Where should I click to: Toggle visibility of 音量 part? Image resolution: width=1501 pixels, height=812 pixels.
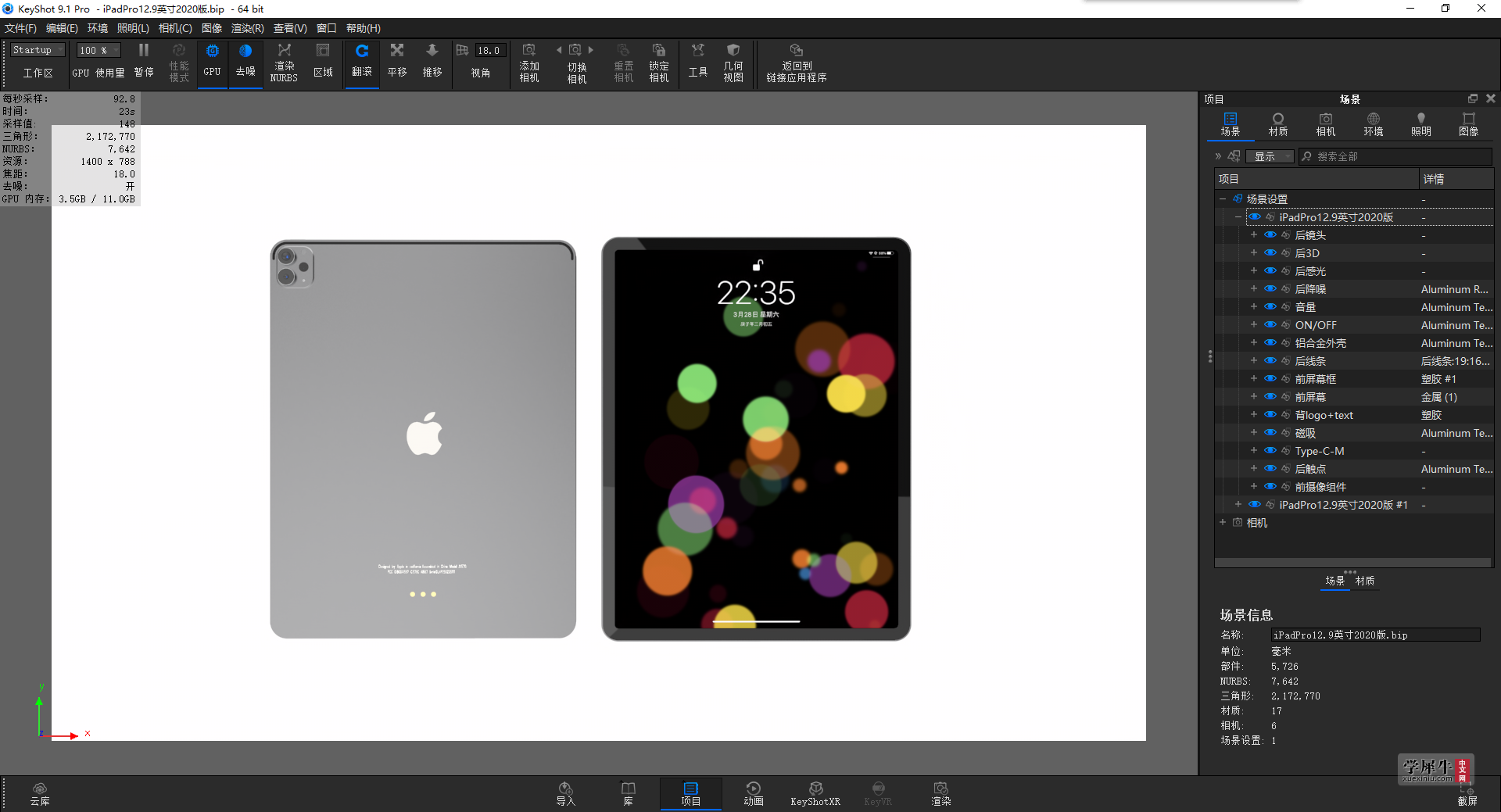tap(1270, 307)
